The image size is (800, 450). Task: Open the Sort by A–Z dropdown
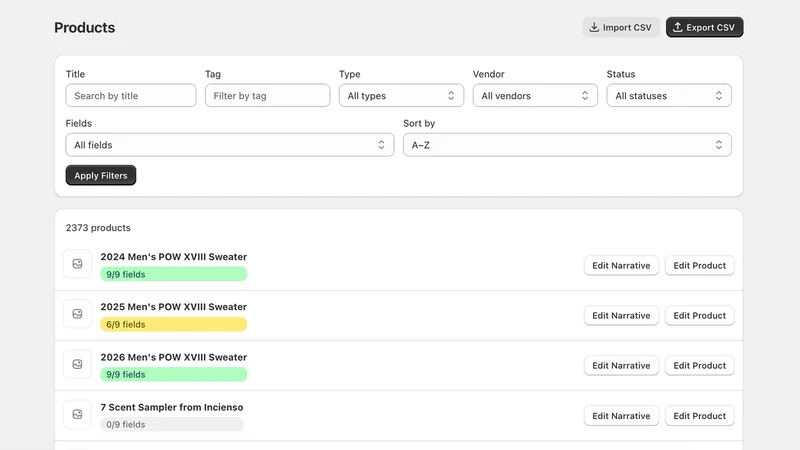[x=567, y=145]
